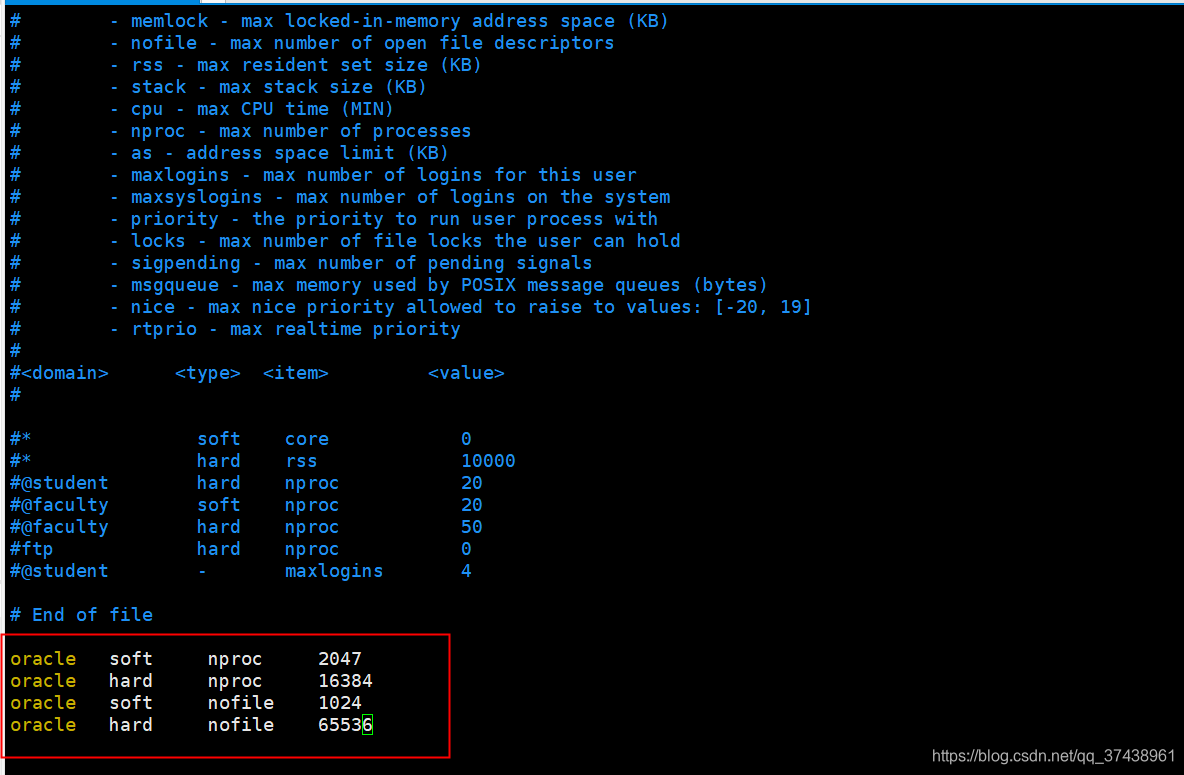
Task: Click the 'locks - max number of file locks' line
Action: click(x=345, y=241)
